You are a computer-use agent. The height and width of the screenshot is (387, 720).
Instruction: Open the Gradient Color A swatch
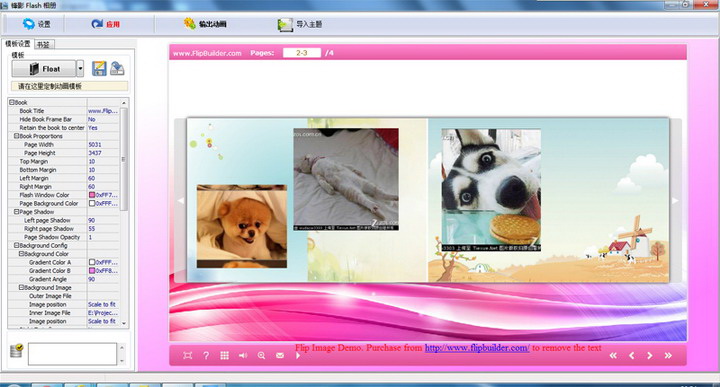click(92, 262)
